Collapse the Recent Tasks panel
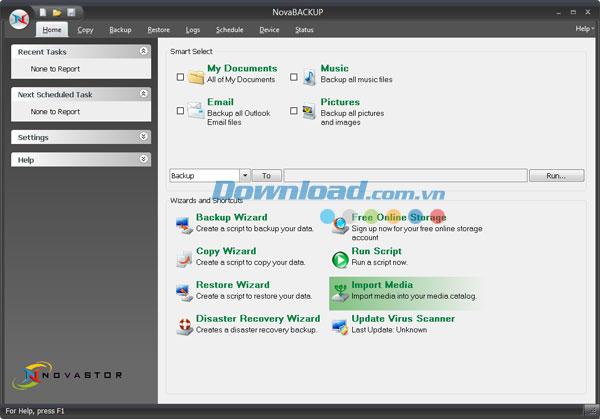 click(144, 51)
